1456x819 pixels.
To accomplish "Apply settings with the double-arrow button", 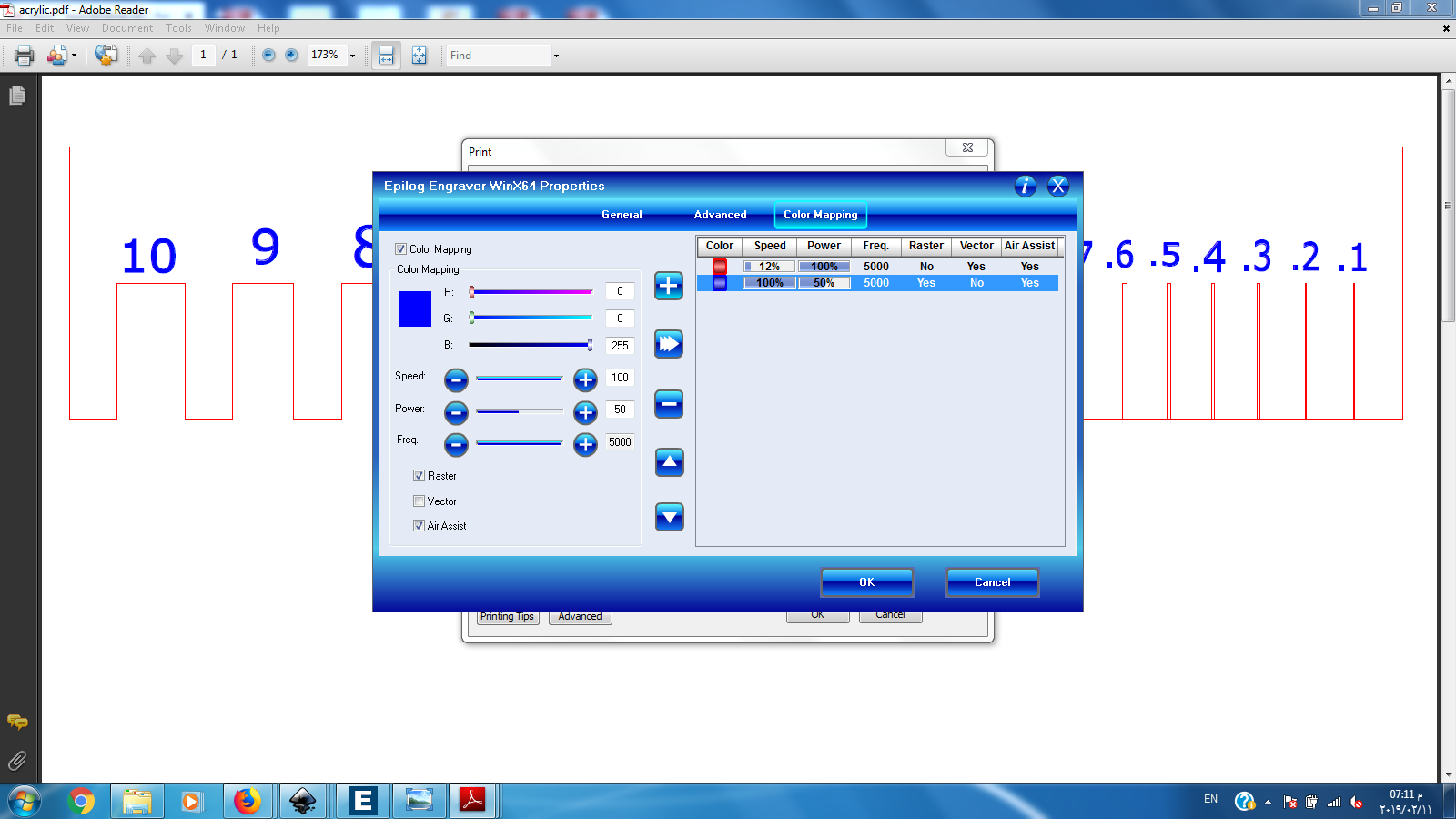I will 669,344.
